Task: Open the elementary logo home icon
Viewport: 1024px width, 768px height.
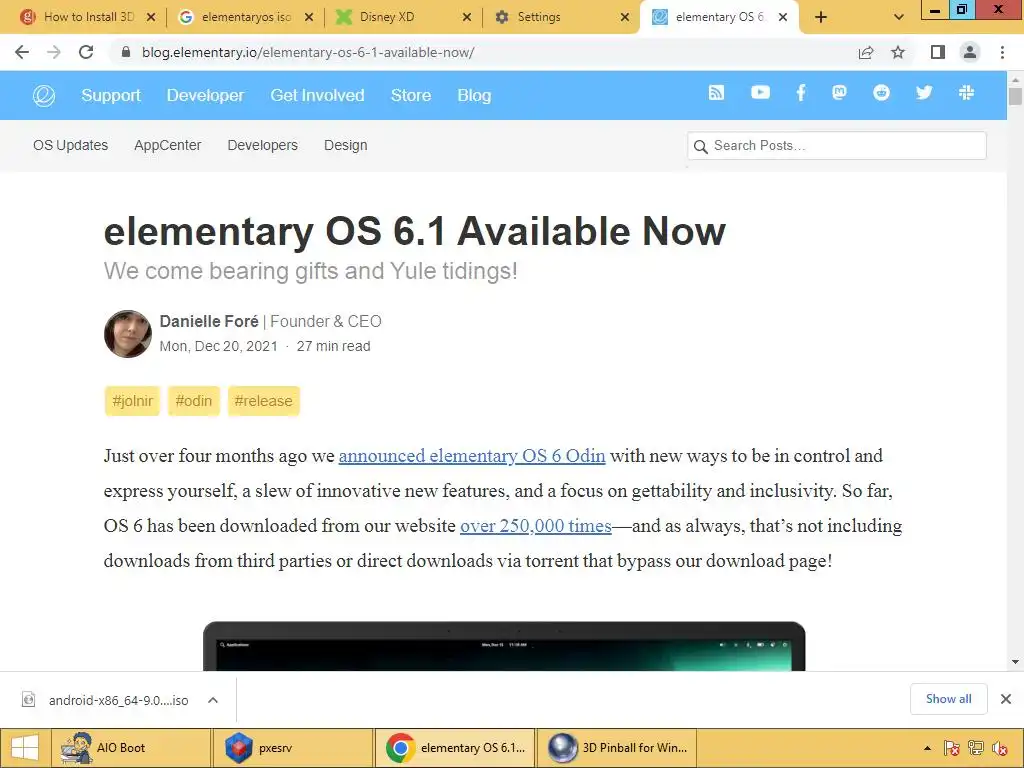Action: (x=44, y=95)
